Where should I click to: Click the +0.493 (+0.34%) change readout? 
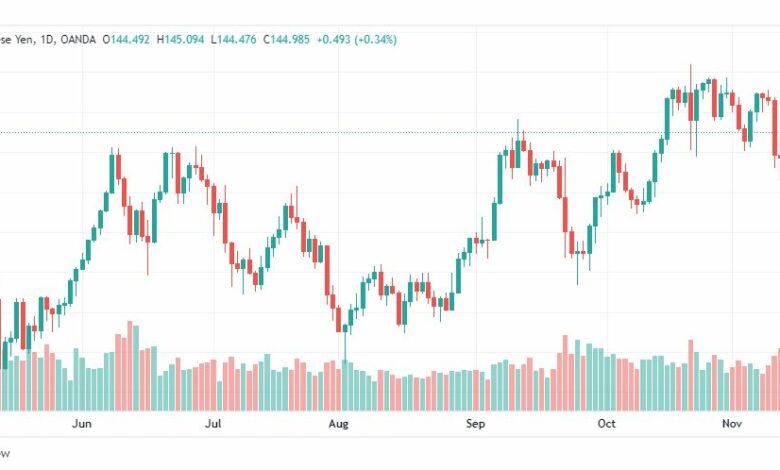coord(357,39)
